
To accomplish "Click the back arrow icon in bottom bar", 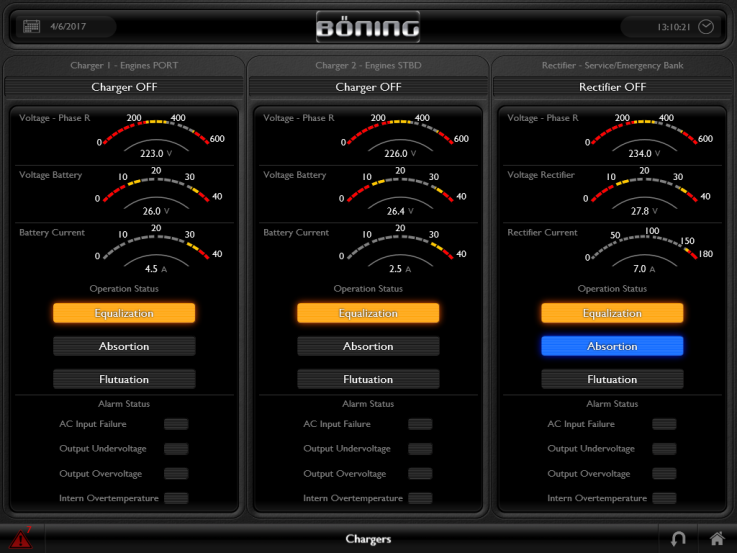I will 678,538.
